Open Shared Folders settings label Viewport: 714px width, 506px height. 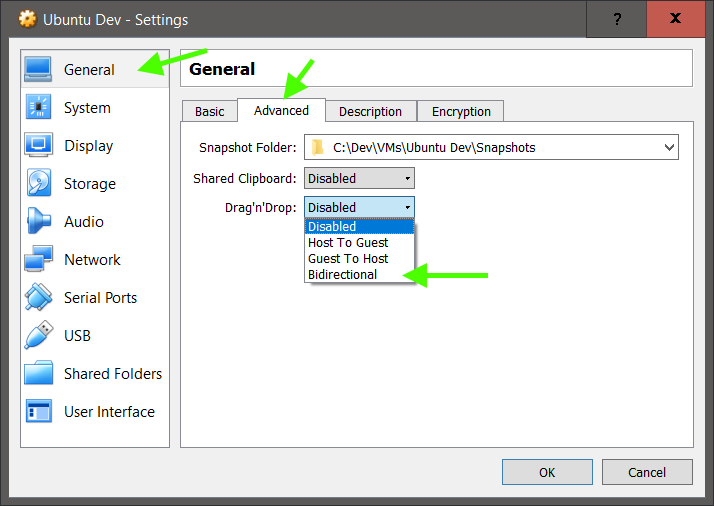point(112,373)
